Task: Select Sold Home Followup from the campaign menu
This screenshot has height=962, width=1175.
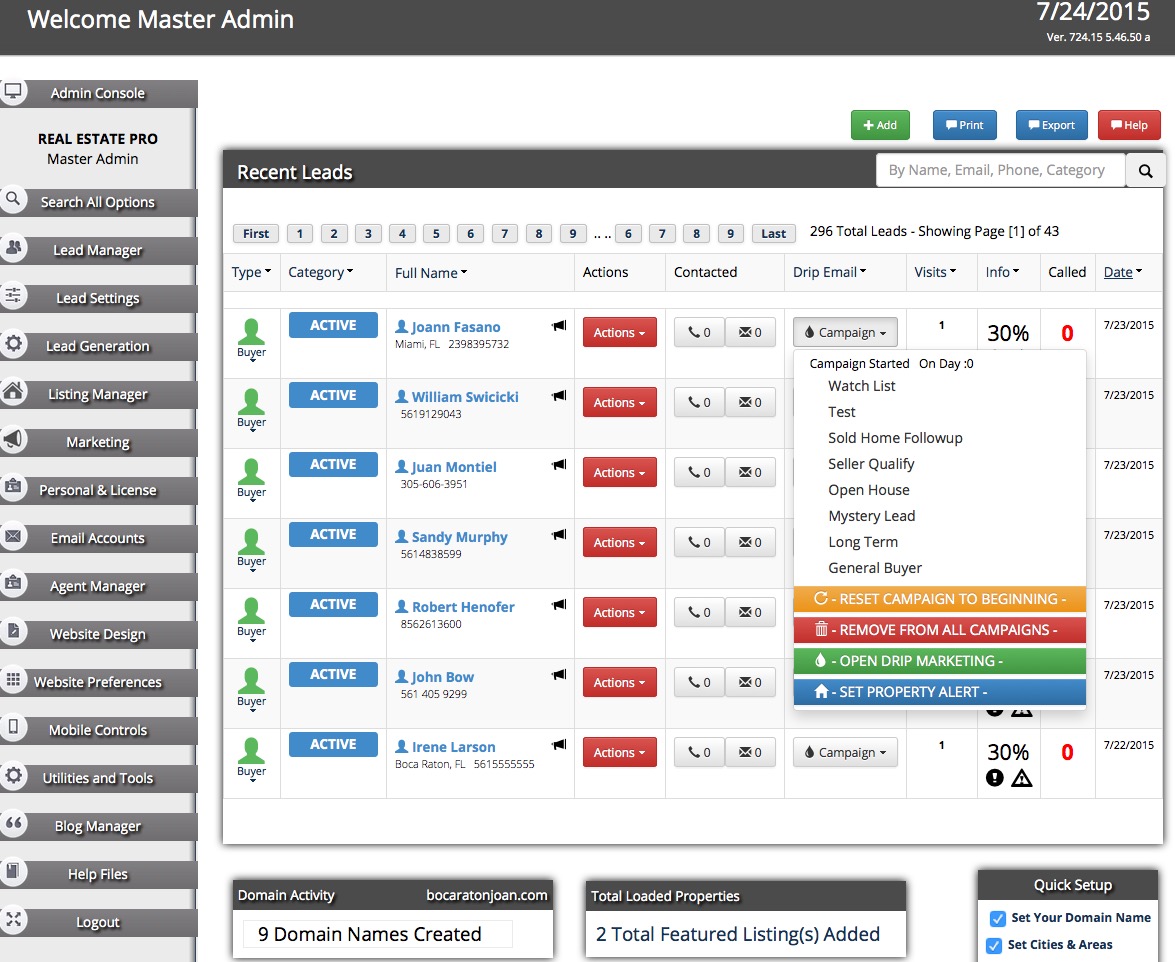Action: click(895, 438)
